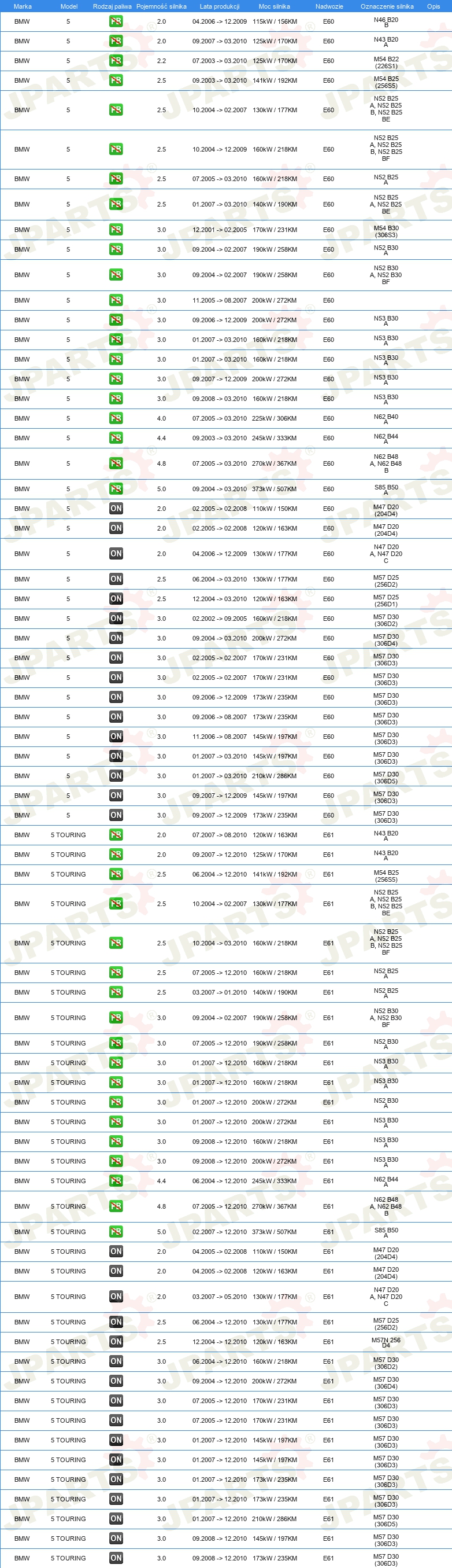Click petrol icon in 09.2007 -> 12.2010 Touring row

point(116,855)
